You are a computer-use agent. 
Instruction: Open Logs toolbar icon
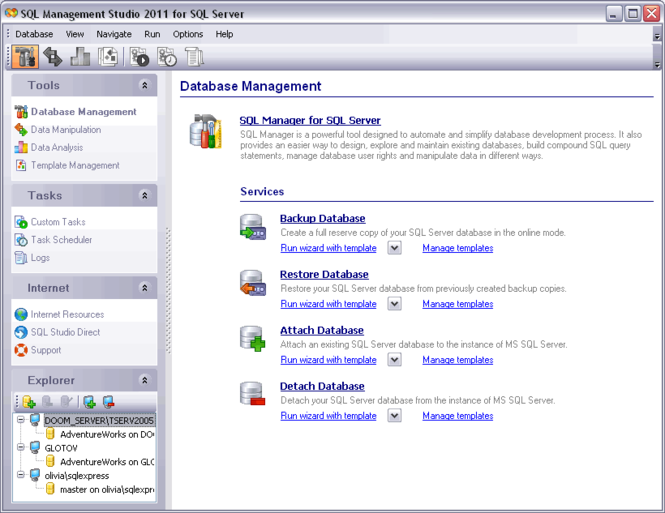194,57
